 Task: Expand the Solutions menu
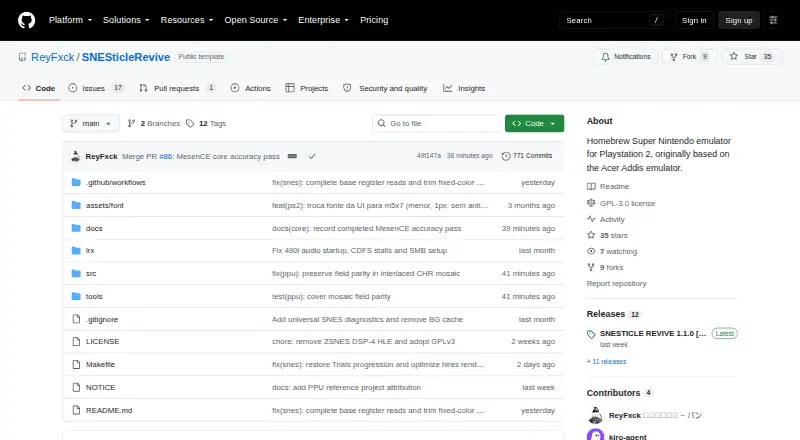point(126,20)
